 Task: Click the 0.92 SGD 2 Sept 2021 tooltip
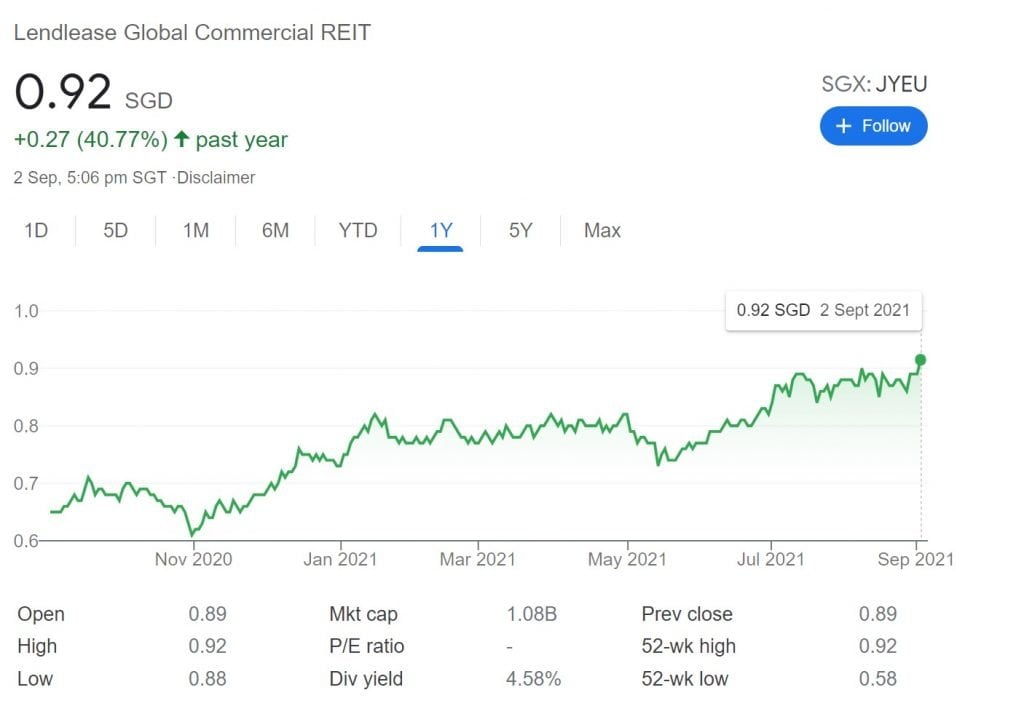tap(824, 310)
